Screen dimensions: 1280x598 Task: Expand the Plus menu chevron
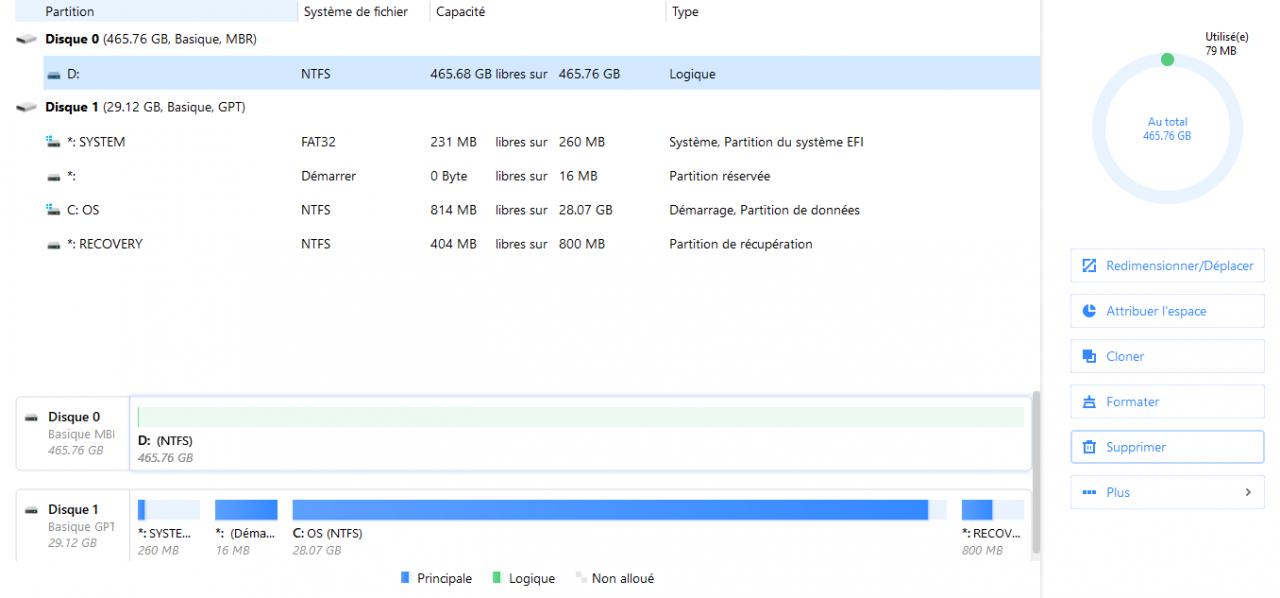(x=1247, y=492)
